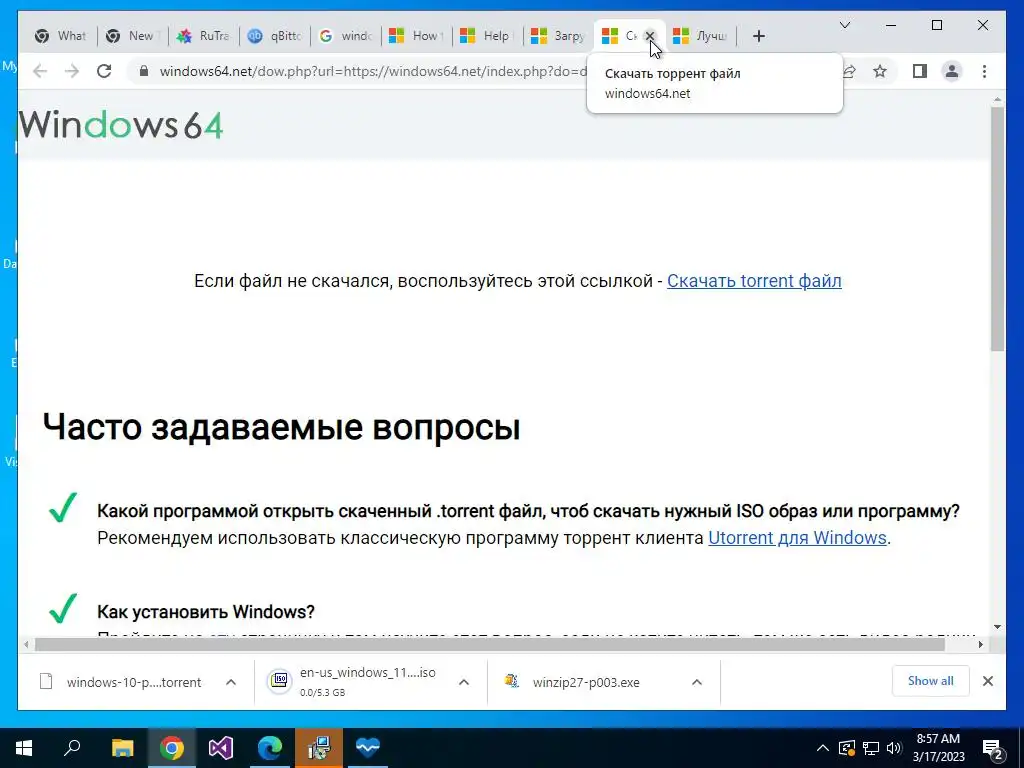Click 'Show all' downloads button
This screenshot has width=1024, height=768.
931,681
